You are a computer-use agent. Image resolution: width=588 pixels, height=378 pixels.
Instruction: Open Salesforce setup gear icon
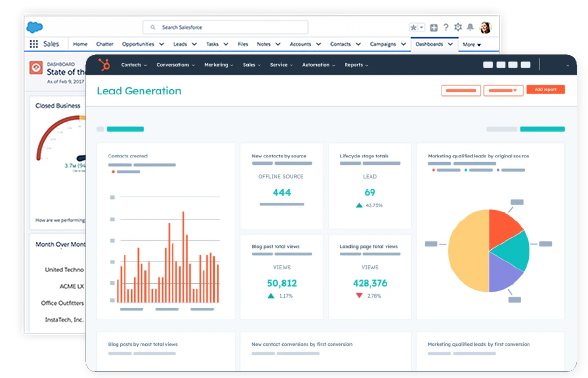click(458, 27)
